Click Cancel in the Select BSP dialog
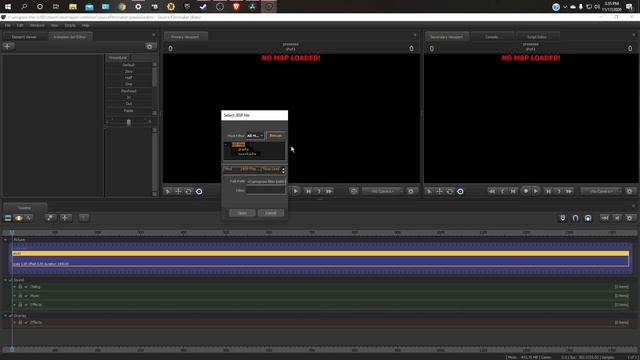Screen dimensions: 640x360 point(271,213)
